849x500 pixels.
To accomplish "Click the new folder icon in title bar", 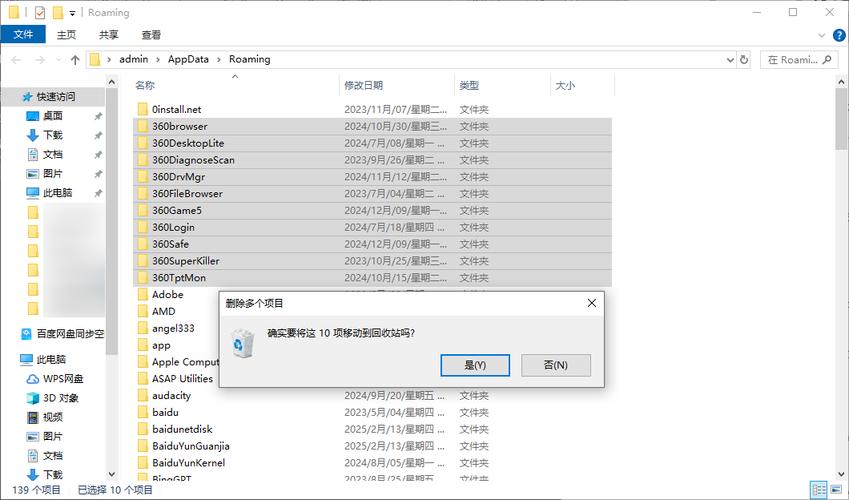I will point(57,12).
